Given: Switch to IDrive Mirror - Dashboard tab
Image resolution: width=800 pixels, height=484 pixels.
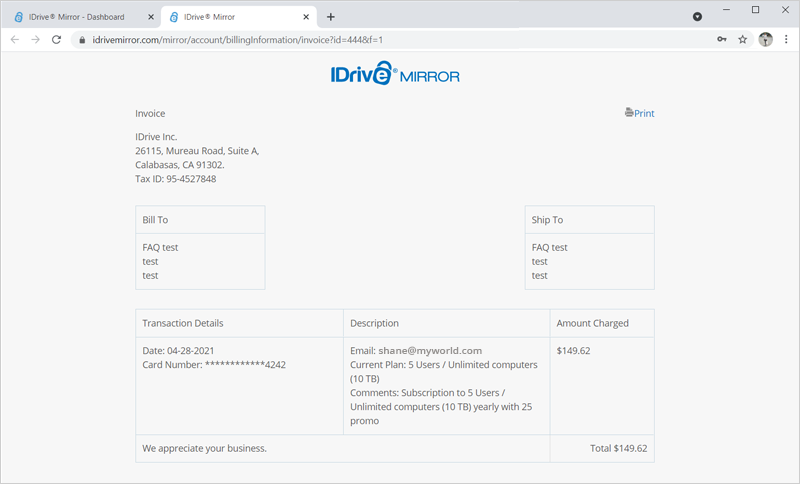Looking at the screenshot, I should (x=85, y=17).
